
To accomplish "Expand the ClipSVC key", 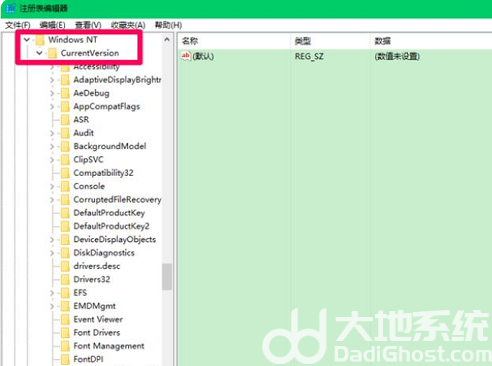I will (x=52, y=160).
